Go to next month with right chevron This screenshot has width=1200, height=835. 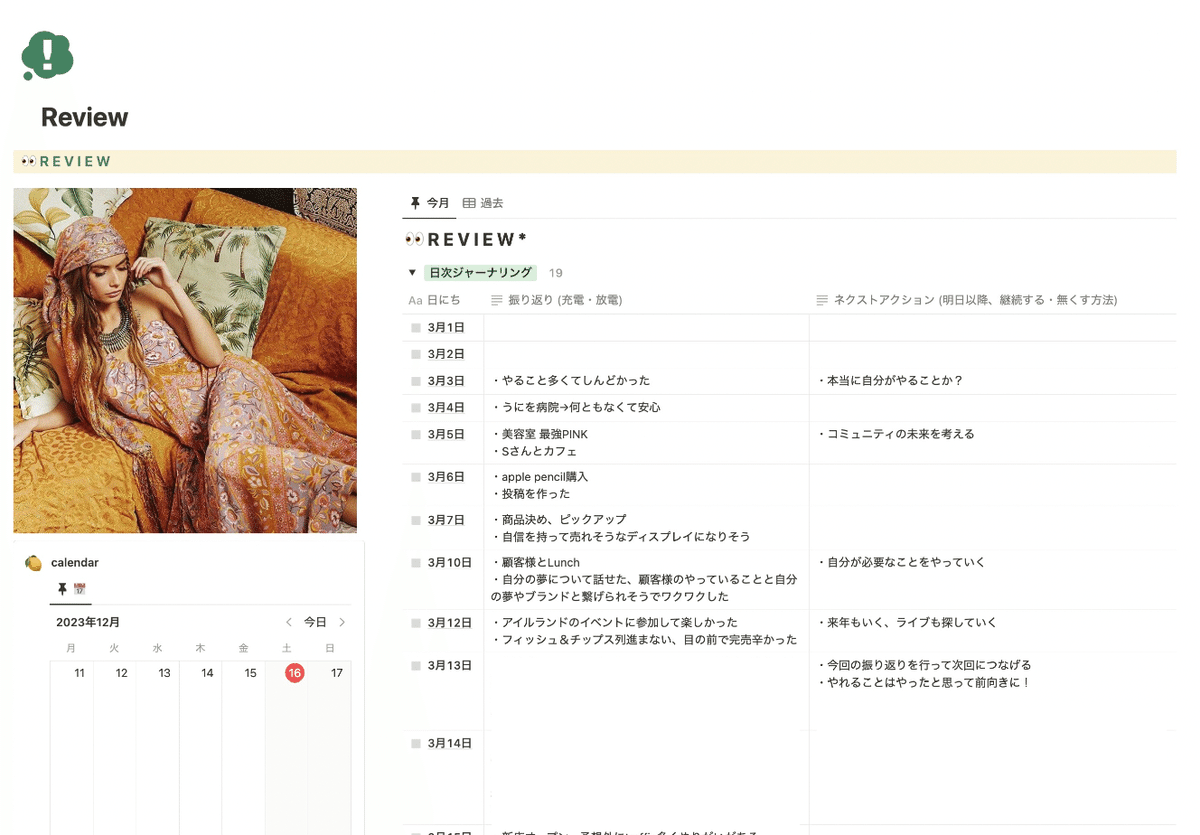342,621
